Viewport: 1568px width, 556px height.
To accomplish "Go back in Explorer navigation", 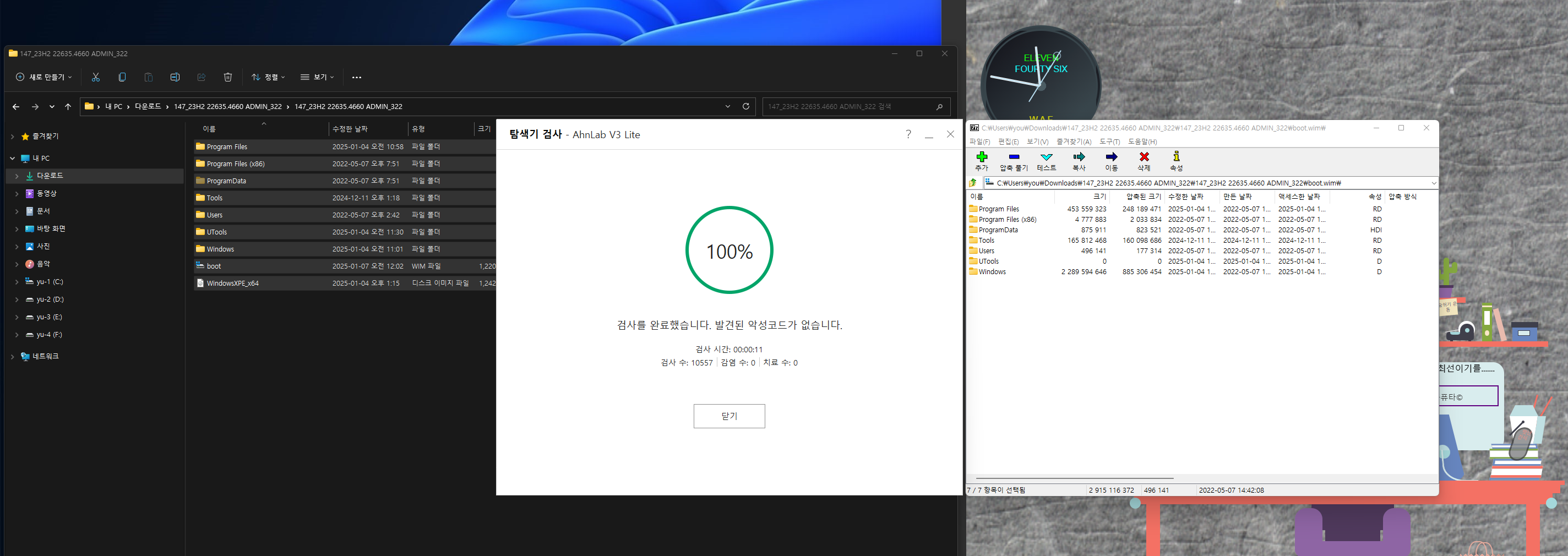I will pos(16,106).
